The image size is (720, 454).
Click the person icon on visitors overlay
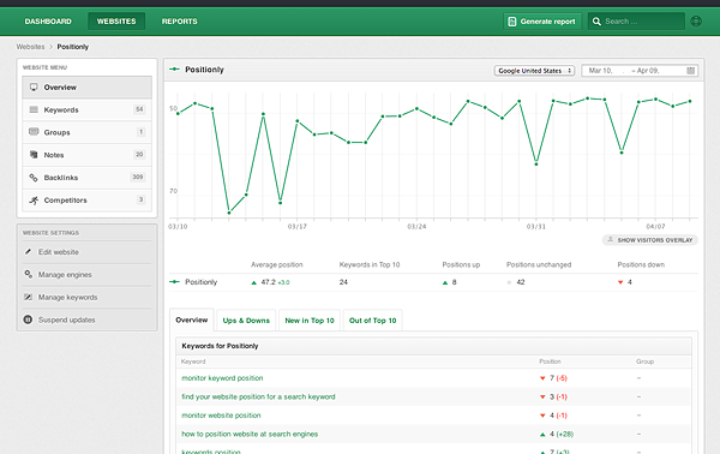(x=610, y=240)
